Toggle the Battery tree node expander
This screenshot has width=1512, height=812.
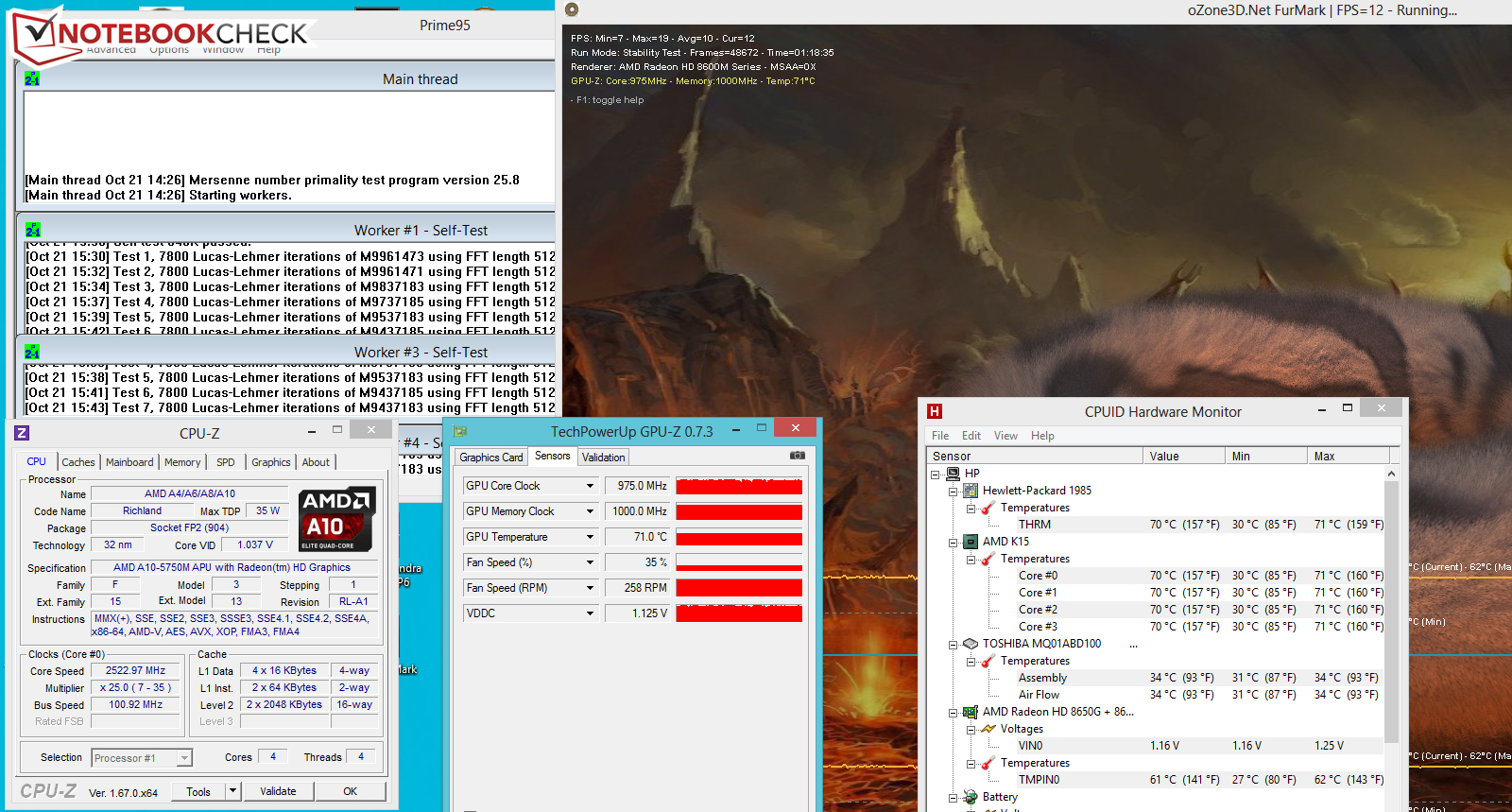coord(954,798)
